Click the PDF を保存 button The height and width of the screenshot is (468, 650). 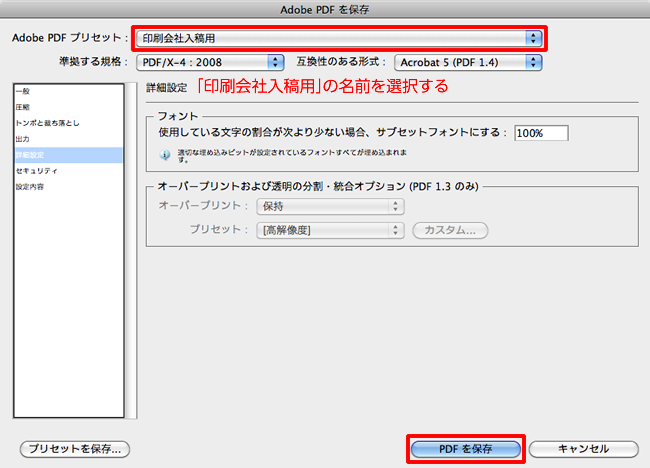pos(466,449)
